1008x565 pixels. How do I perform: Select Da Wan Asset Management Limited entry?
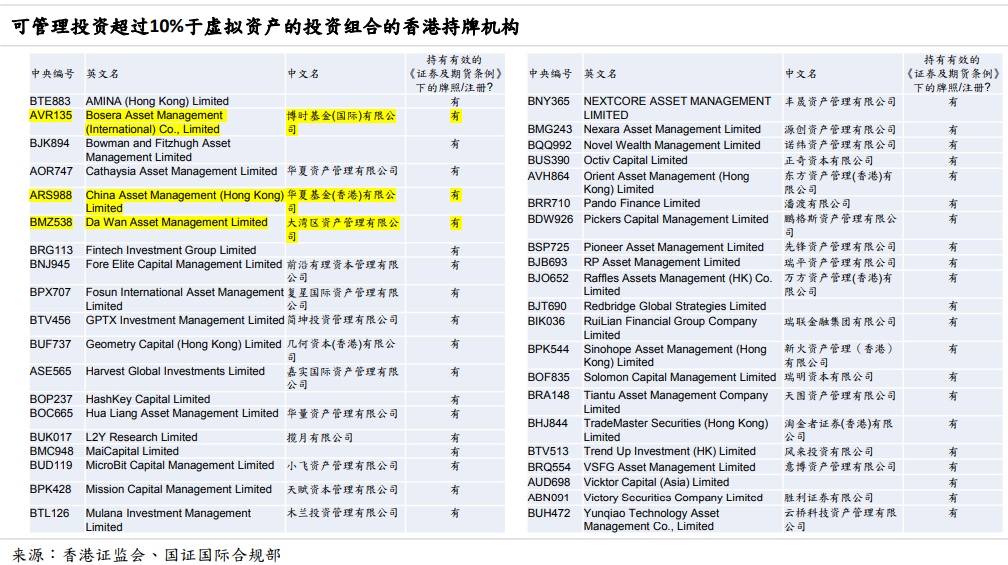pyautogui.click(x=177, y=222)
